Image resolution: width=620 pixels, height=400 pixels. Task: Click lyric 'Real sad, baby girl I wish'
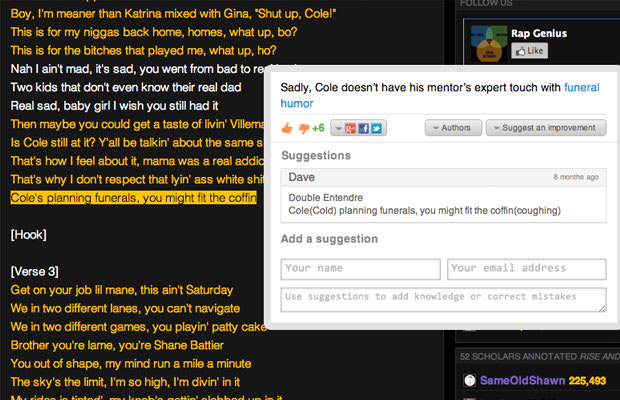(114, 106)
